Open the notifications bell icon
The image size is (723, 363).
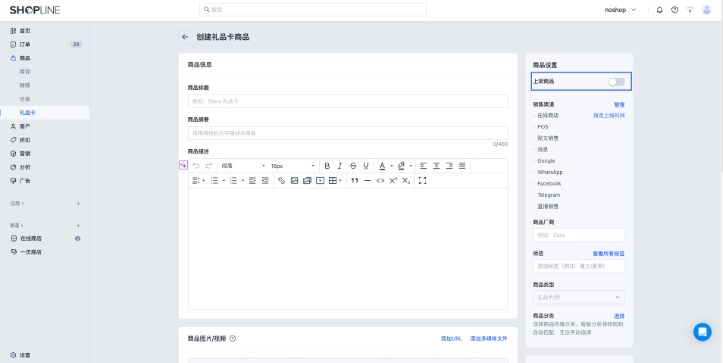(x=659, y=10)
